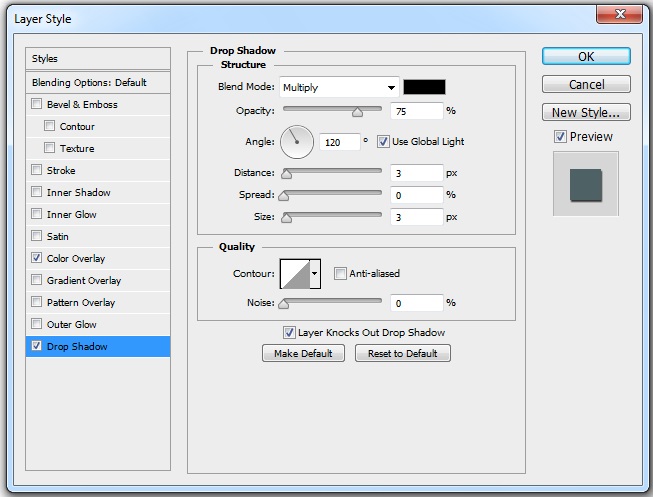Viewport: 653px width, 497px height.
Task: Select the Outer Glow row label
Action: point(71,325)
